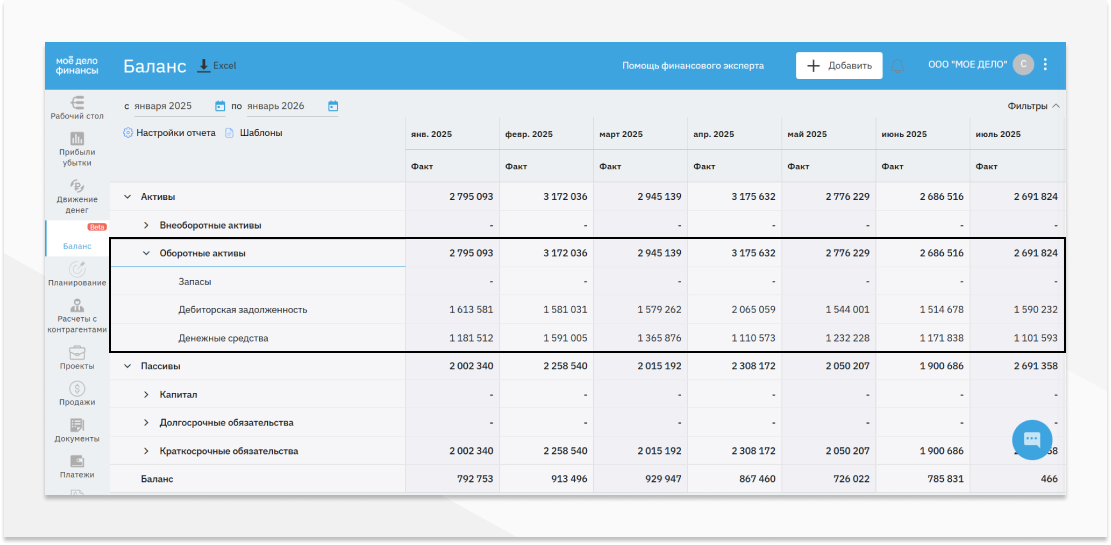1111x545 pixels.
Task: Open the Продажи section
Action: pos(77,395)
